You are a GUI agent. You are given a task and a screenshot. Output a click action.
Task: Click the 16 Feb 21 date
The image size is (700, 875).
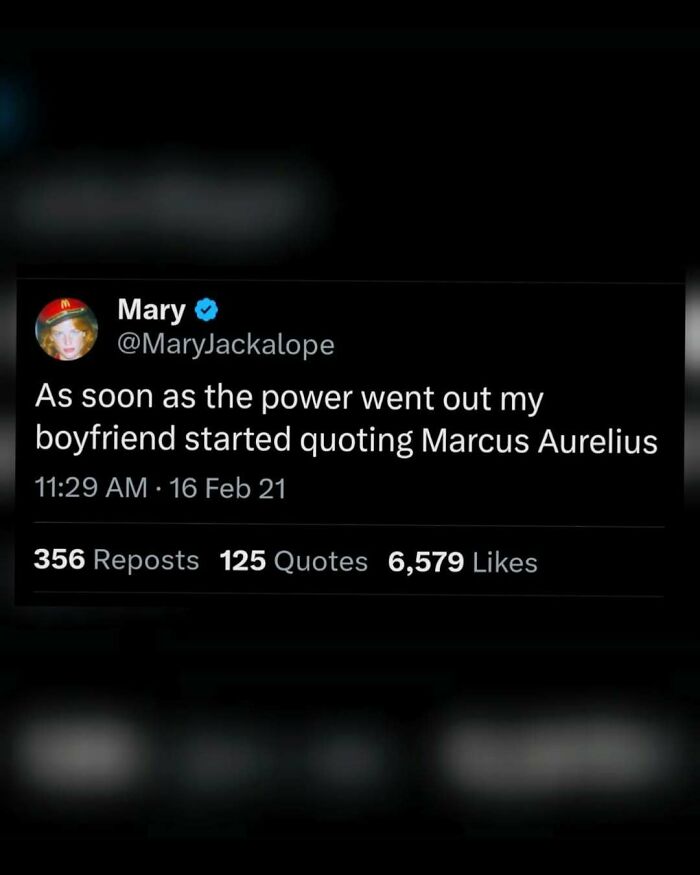click(x=227, y=488)
